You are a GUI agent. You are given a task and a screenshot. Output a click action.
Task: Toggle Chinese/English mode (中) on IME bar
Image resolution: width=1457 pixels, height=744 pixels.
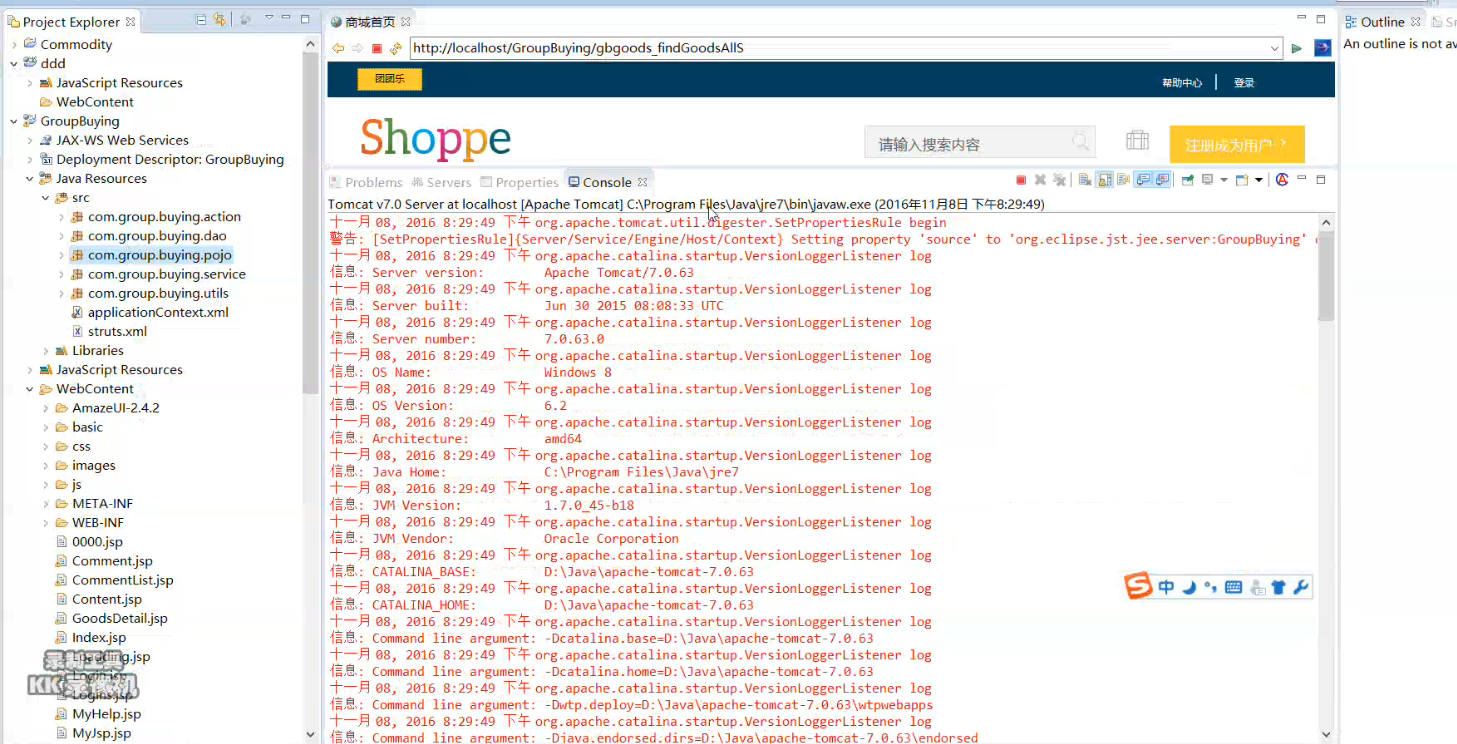tap(1166, 587)
